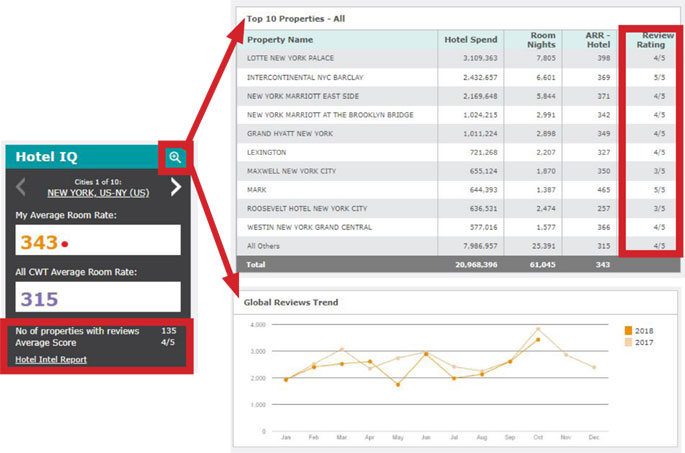Open the NEW YORK, US-NY (US) city link
The image size is (685, 453).
[x=98, y=193]
